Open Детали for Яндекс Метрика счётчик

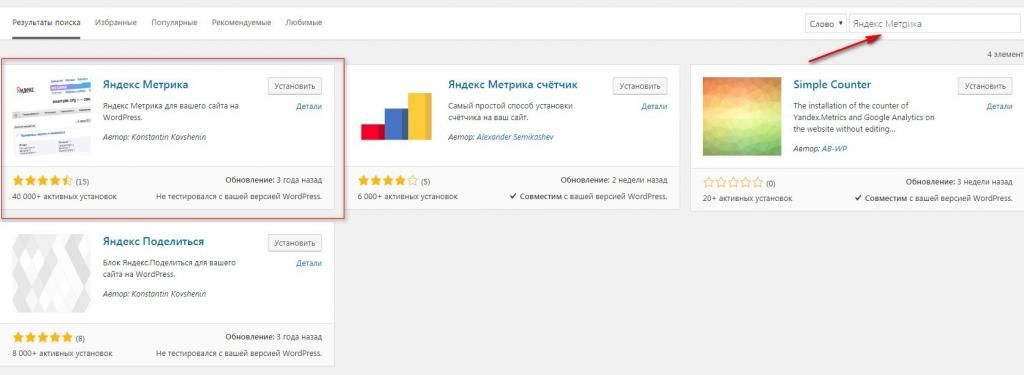click(654, 106)
